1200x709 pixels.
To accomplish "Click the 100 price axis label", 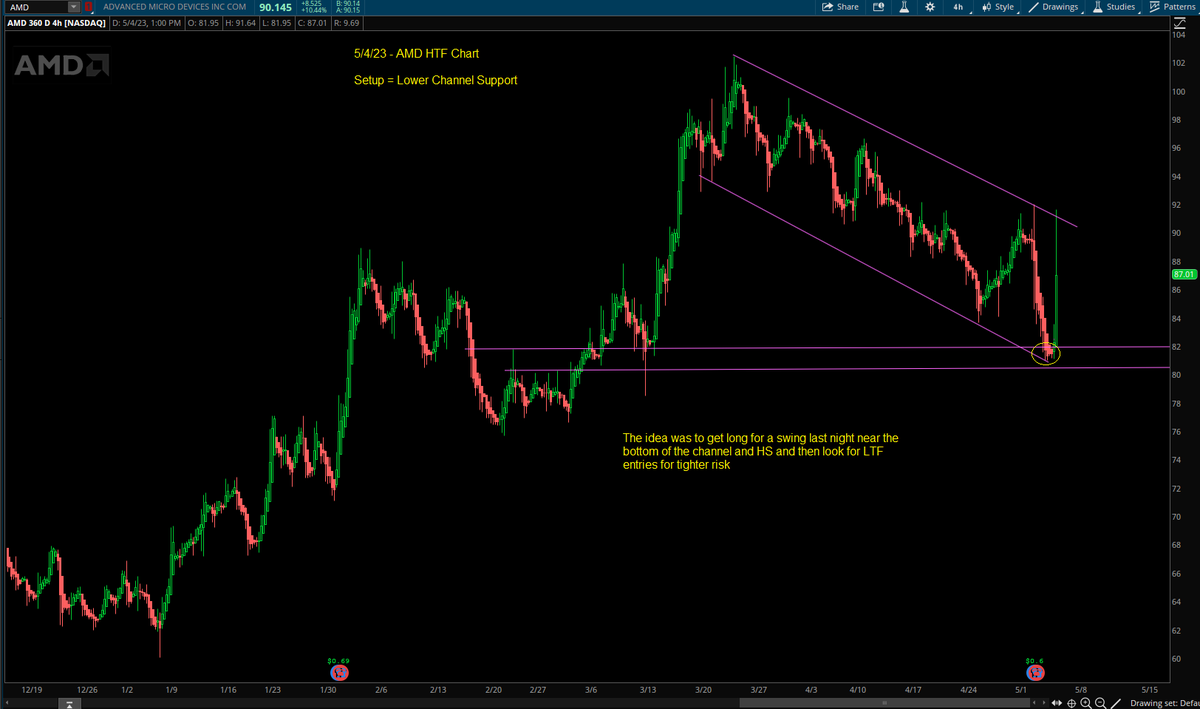I will click(1179, 92).
